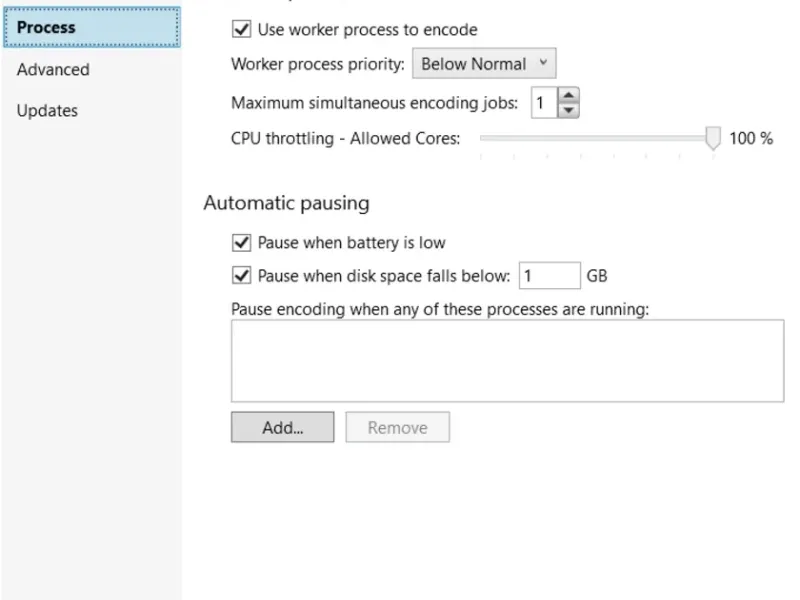Click the Remove button
This screenshot has width=800, height=600.
click(397, 428)
